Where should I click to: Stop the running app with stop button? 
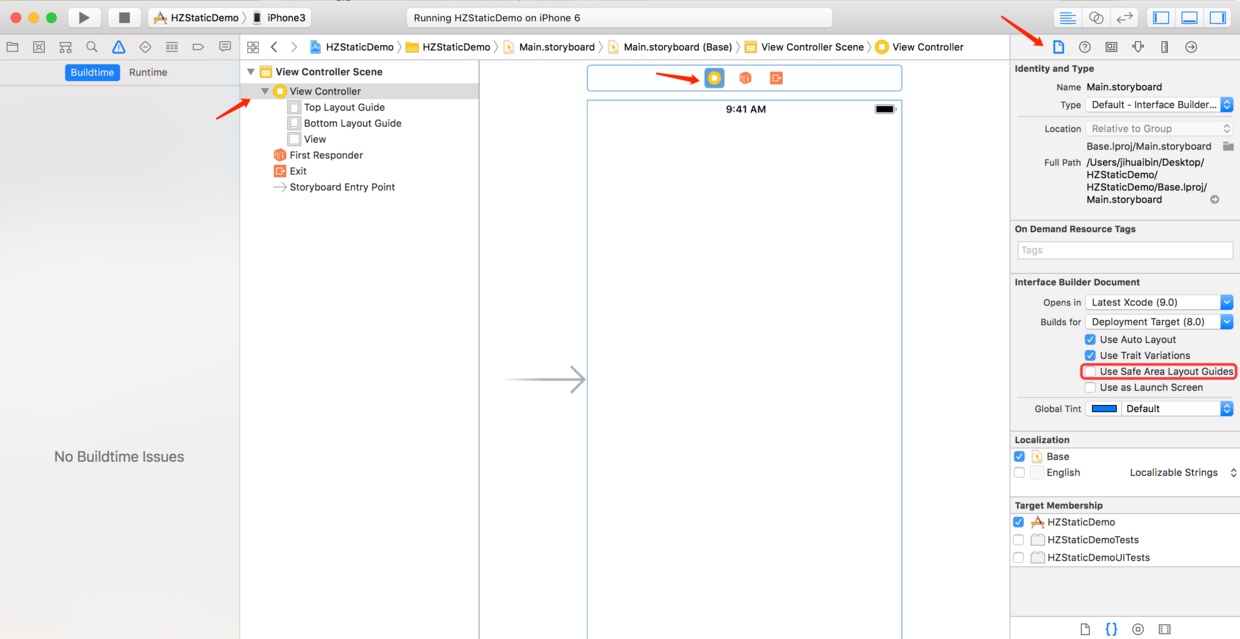[x=124, y=17]
